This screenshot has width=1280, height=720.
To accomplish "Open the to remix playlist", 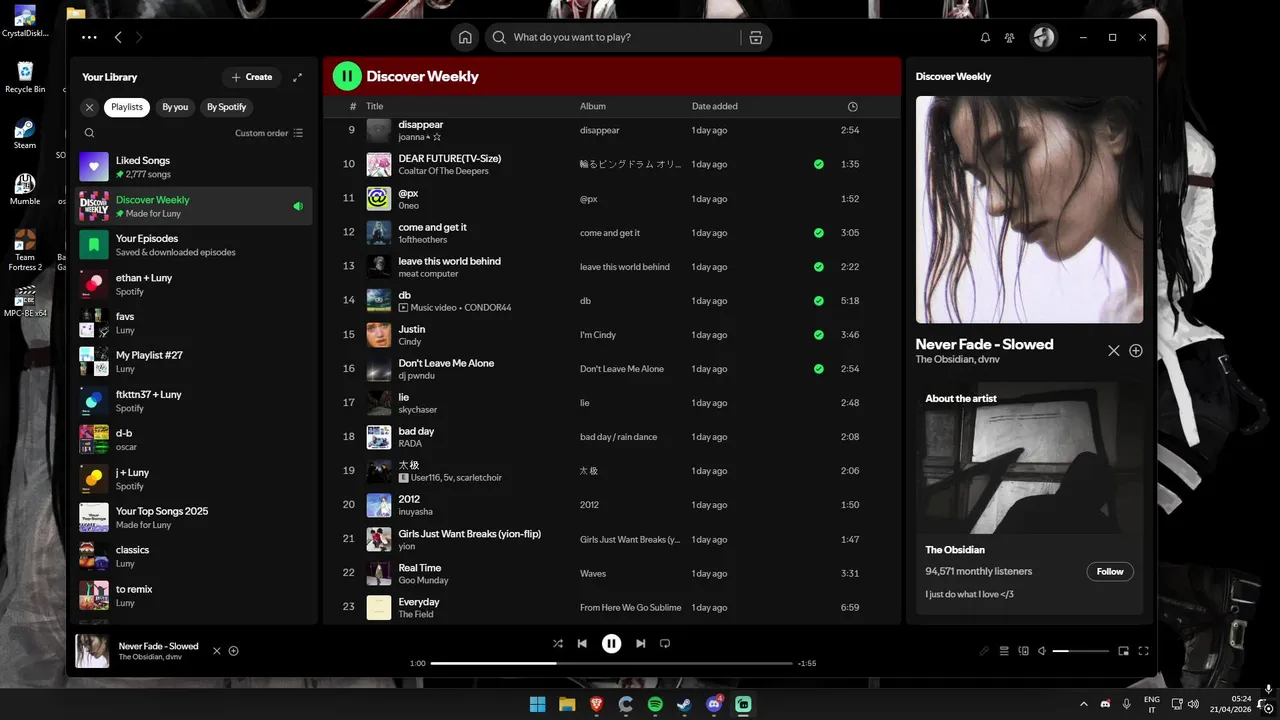I will coord(195,596).
